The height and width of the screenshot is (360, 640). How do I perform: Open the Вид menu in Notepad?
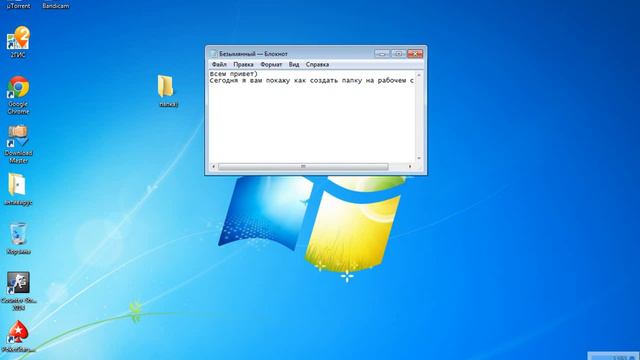[x=294, y=64]
